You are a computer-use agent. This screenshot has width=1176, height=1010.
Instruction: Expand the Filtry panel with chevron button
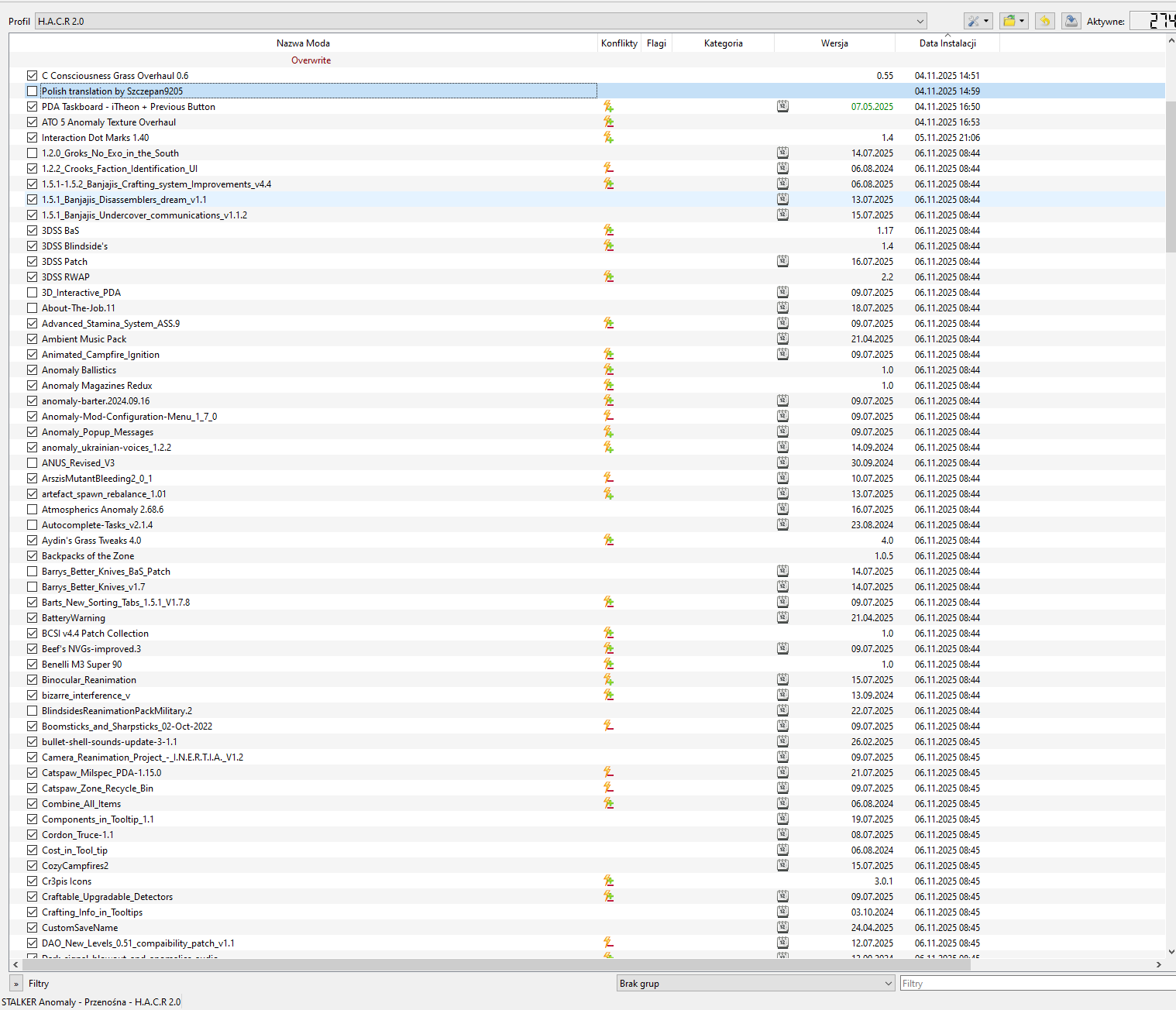[15, 984]
